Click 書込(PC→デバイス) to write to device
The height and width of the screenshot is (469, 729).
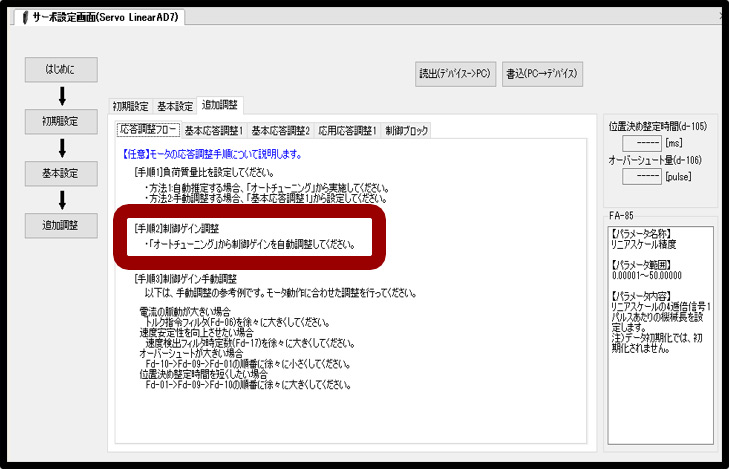pos(542,74)
